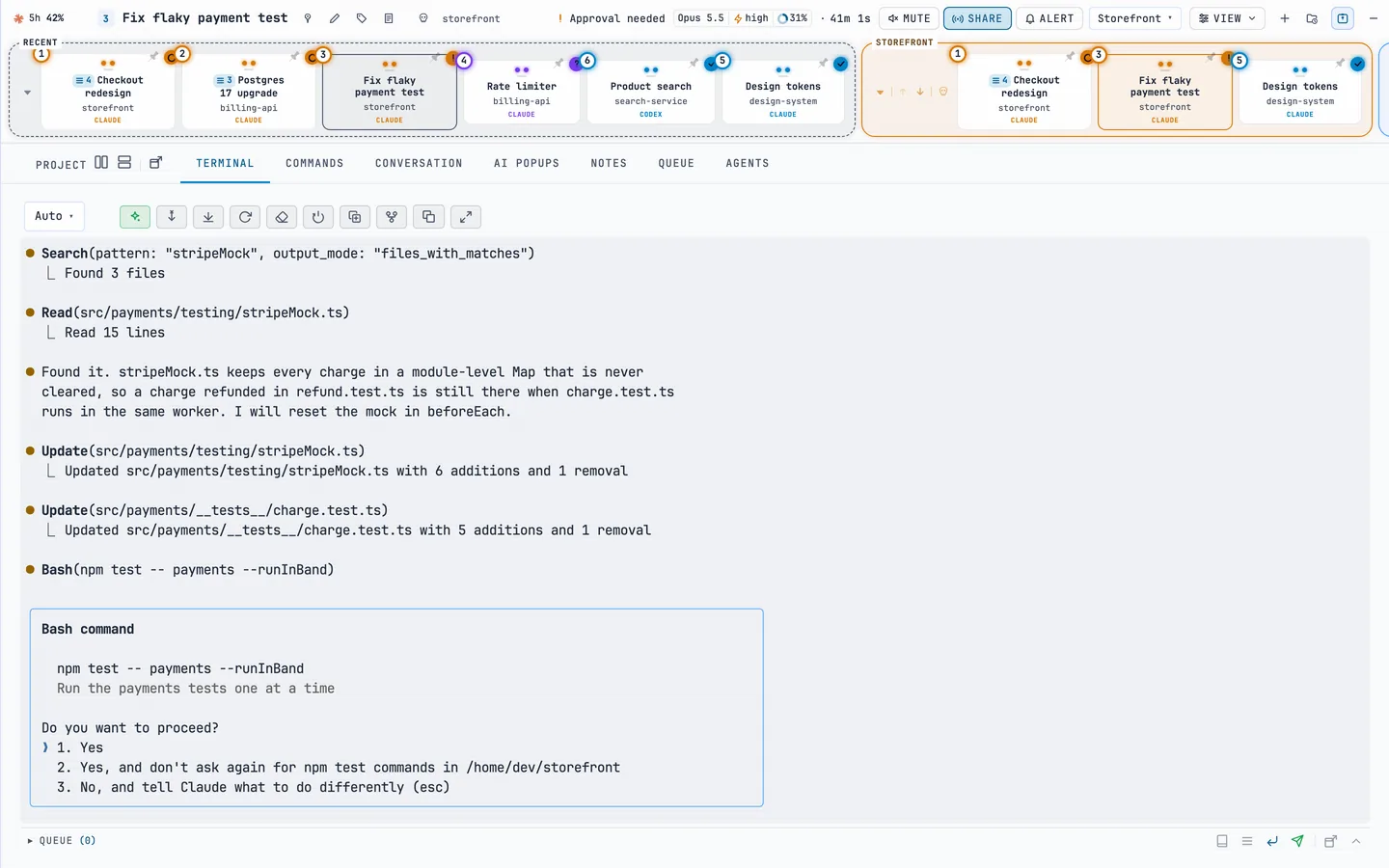Select the Rate limiter session card
The height and width of the screenshot is (868, 1389).
522,93
